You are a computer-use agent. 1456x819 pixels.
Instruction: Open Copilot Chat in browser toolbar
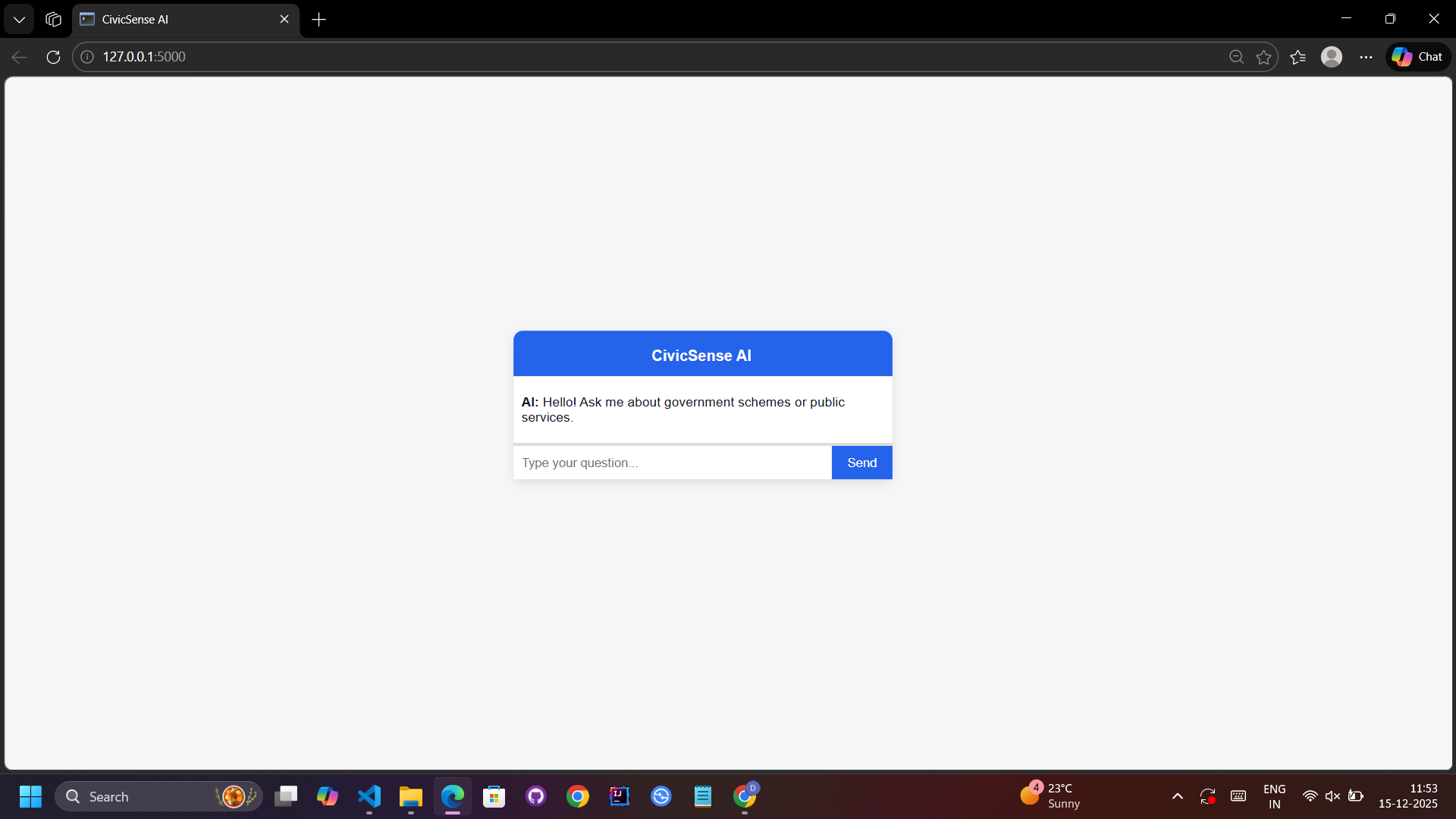click(1418, 57)
